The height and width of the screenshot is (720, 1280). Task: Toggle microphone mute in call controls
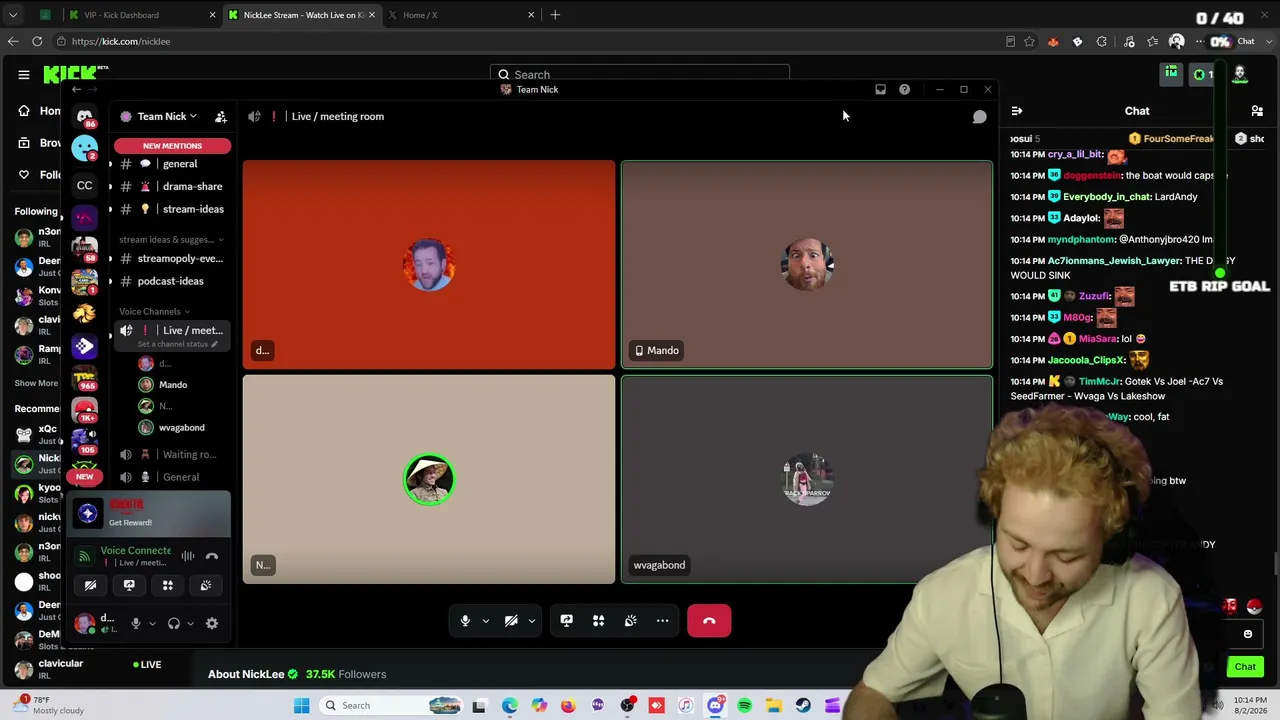click(465, 621)
